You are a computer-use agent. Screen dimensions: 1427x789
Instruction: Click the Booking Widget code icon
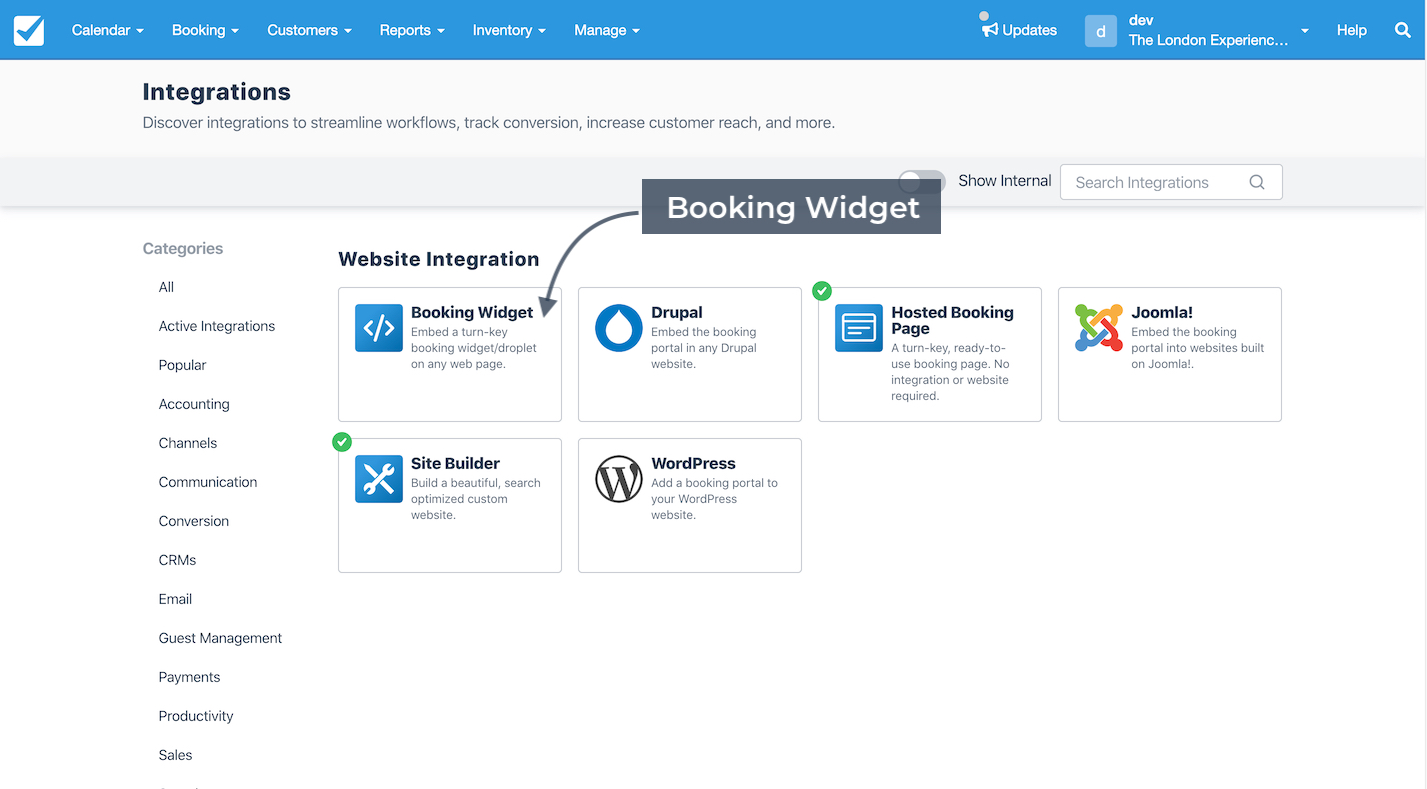click(x=379, y=328)
